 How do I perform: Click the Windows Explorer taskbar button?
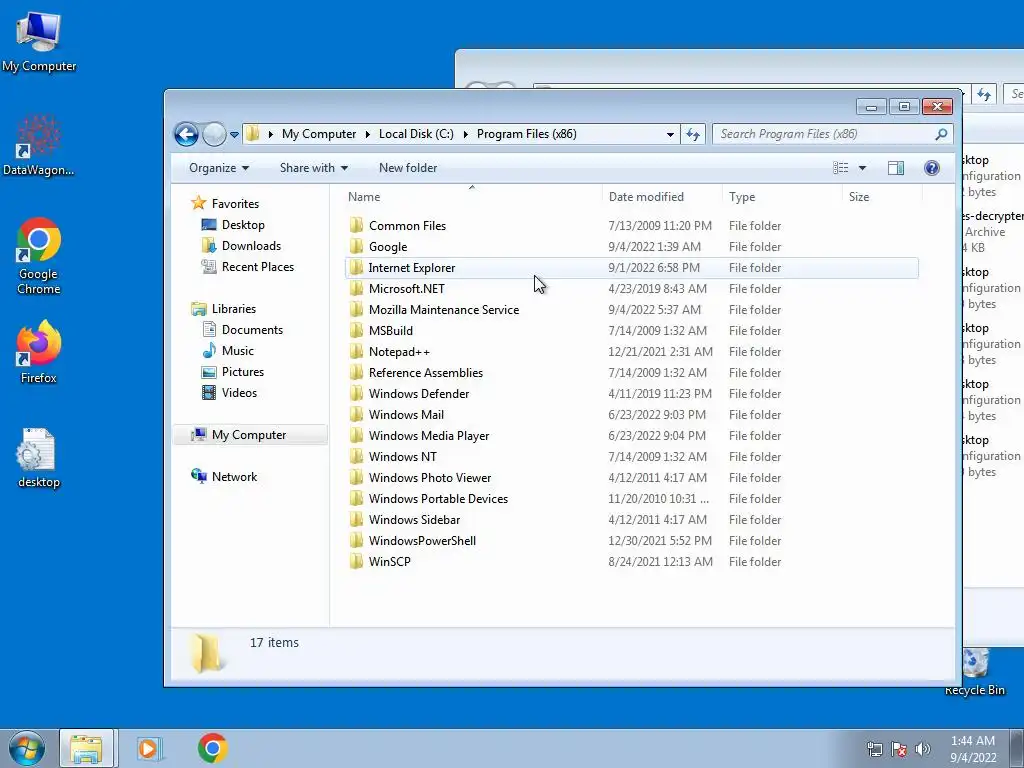point(87,748)
